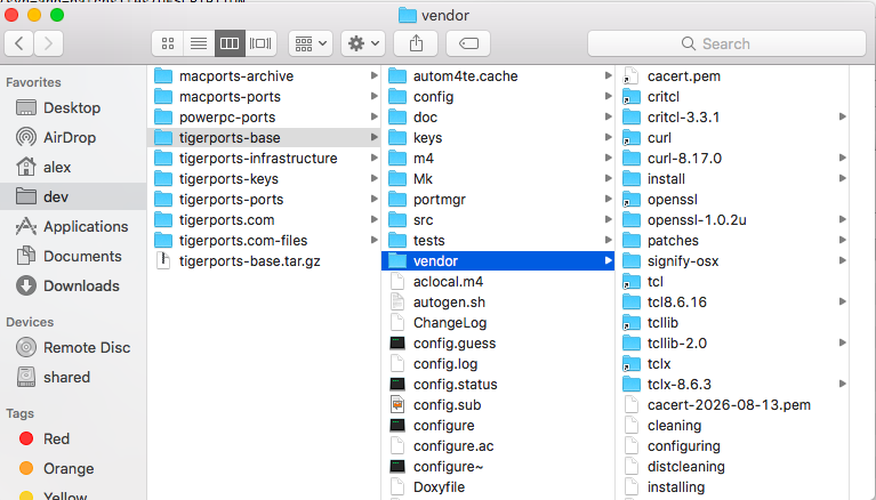Click the Share toolbar icon
The image size is (876, 500).
click(416, 44)
